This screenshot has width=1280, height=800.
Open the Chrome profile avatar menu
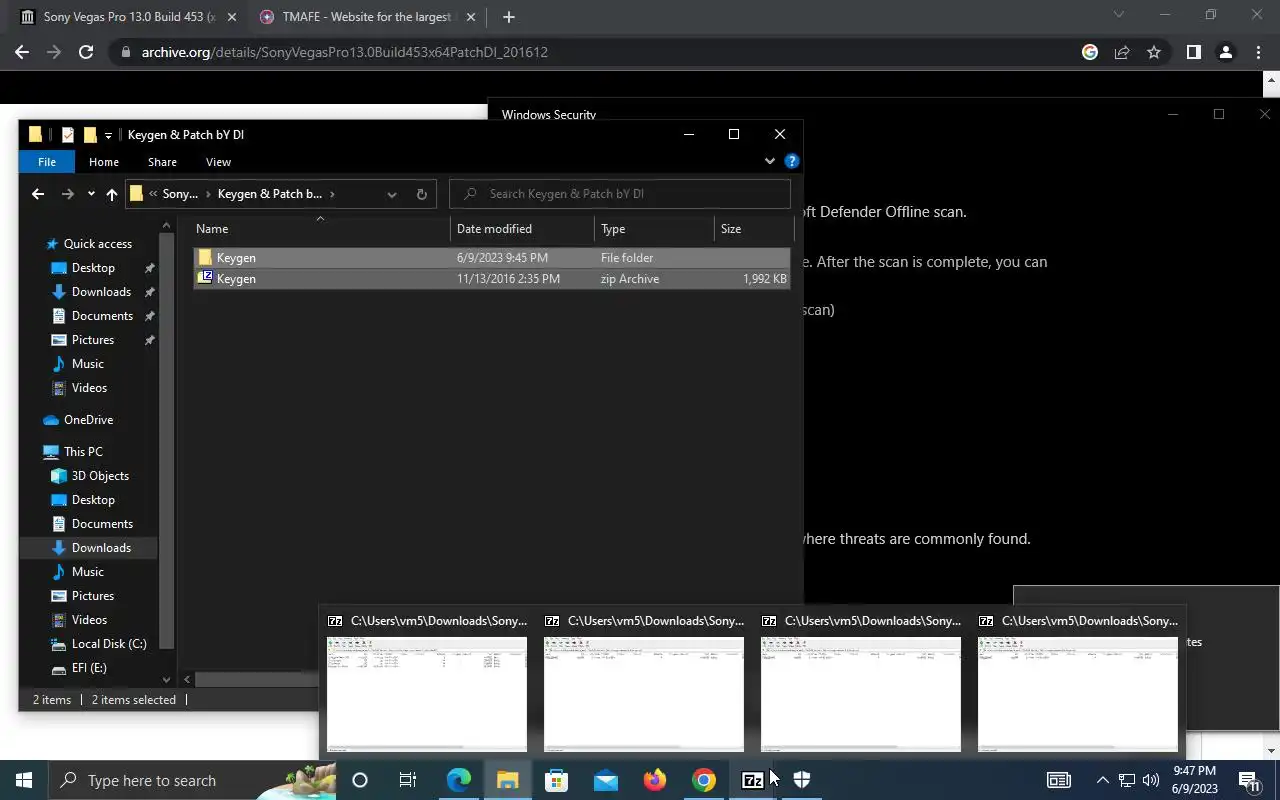click(x=1225, y=52)
